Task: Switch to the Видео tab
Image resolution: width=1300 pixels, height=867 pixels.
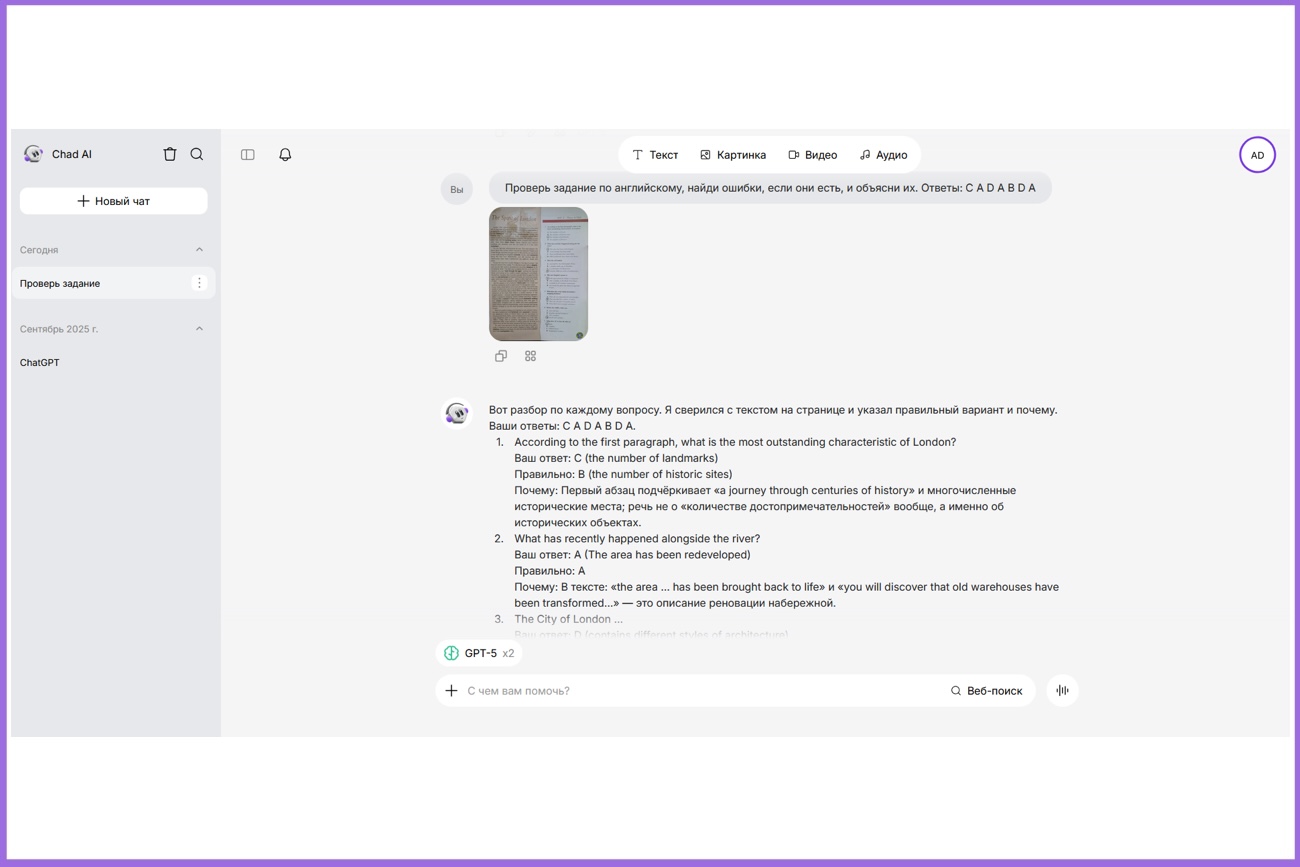Action: click(812, 155)
